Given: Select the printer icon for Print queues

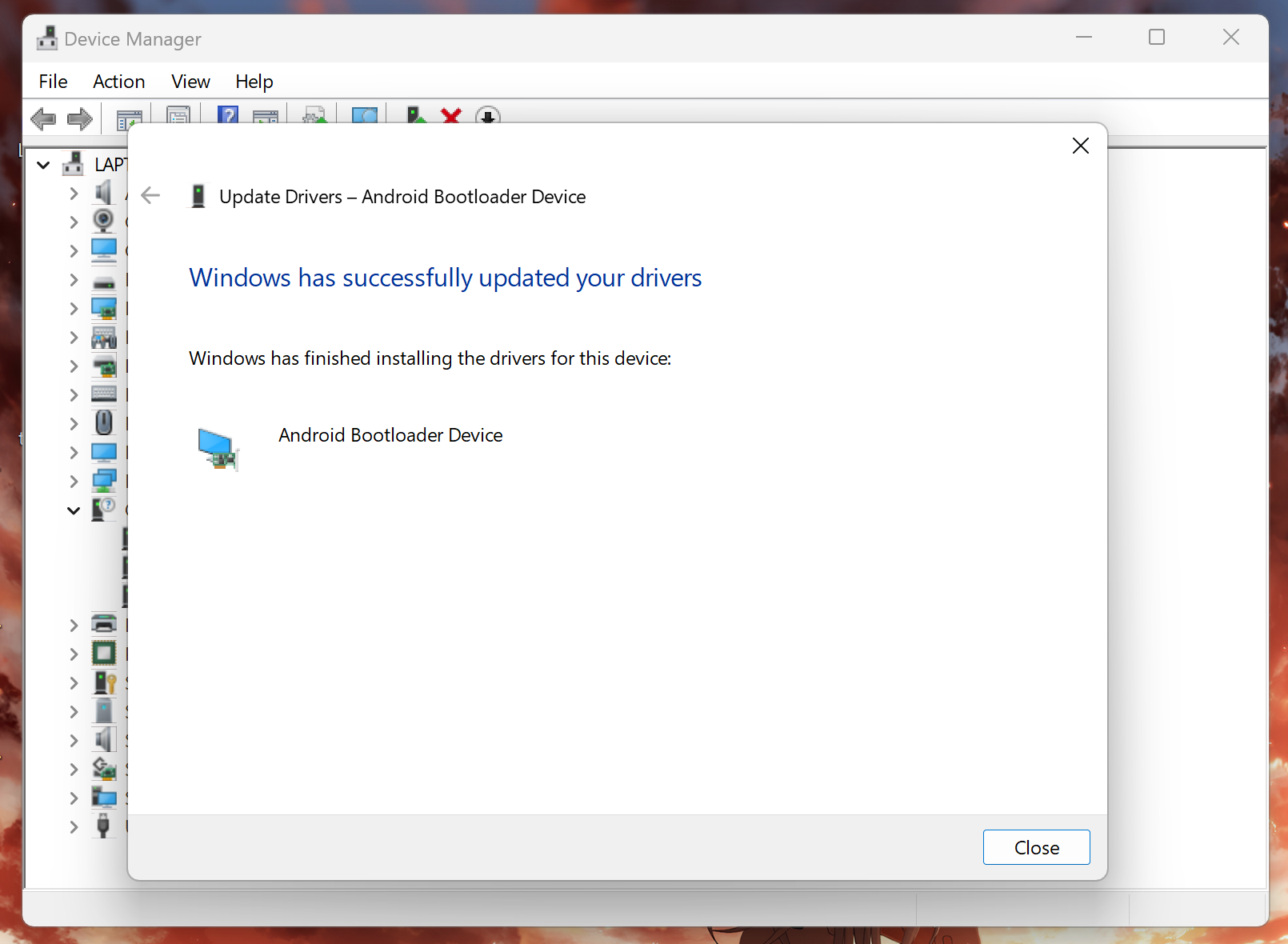Looking at the screenshot, I should (104, 624).
